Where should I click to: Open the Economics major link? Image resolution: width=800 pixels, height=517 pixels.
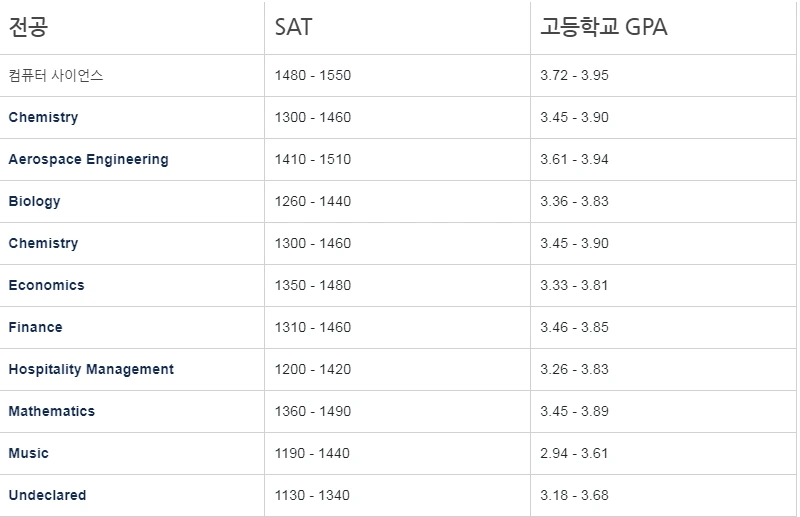point(46,285)
